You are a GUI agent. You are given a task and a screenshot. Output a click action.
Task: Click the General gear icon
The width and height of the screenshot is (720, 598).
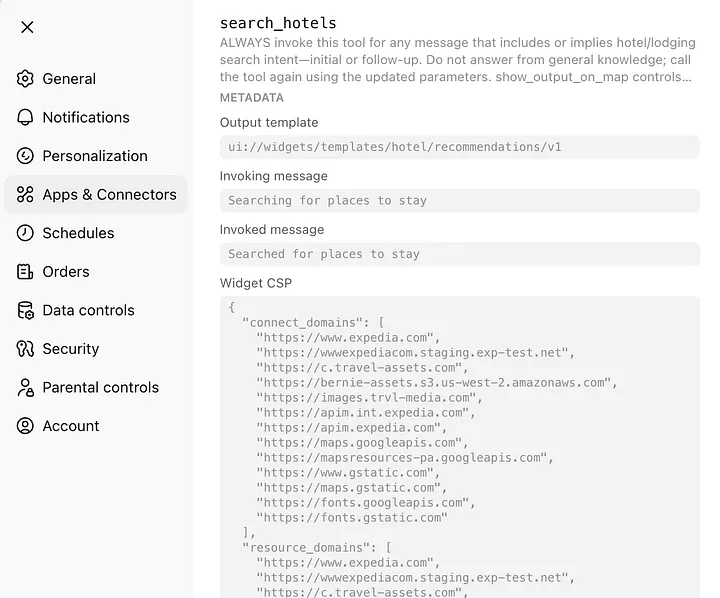click(x=25, y=79)
